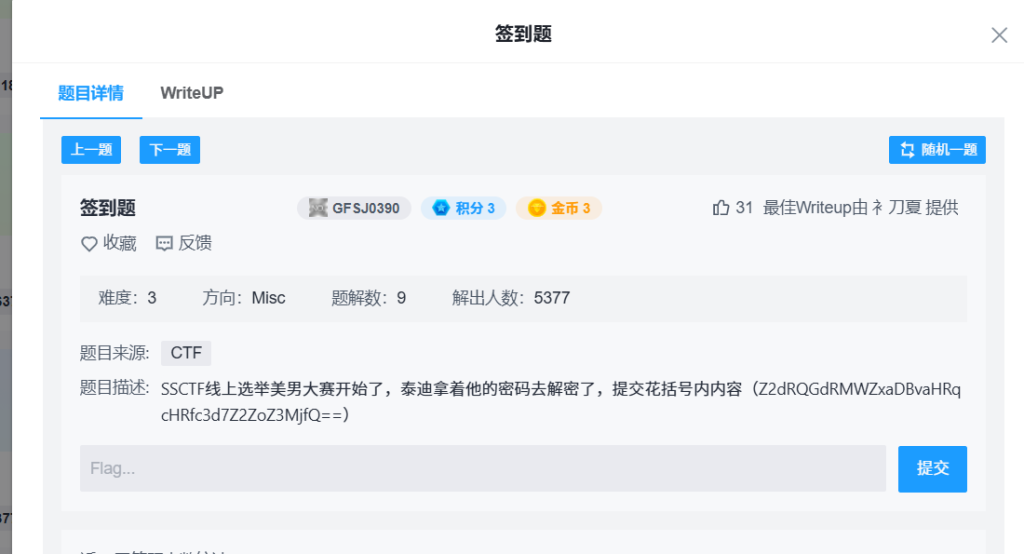The height and width of the screenshot is (554, 1024).
Task: Click the 方向 Misc category label
Action: pos(244,297)
